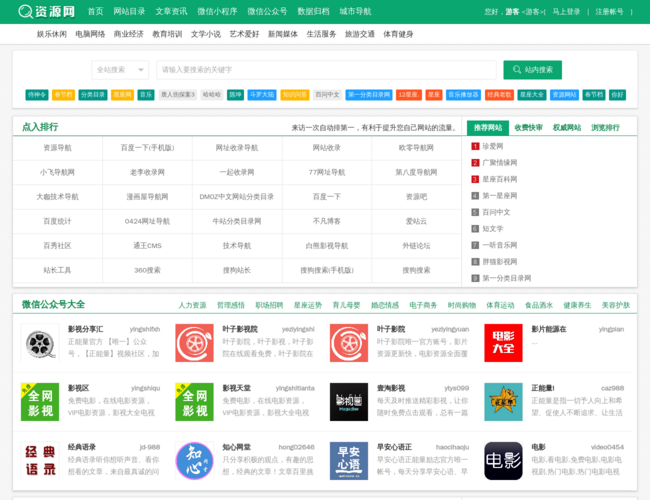Click the 影视分享汇 film reel logo
Viewport: 650px width, 500px height.
[x=40, y=343]
